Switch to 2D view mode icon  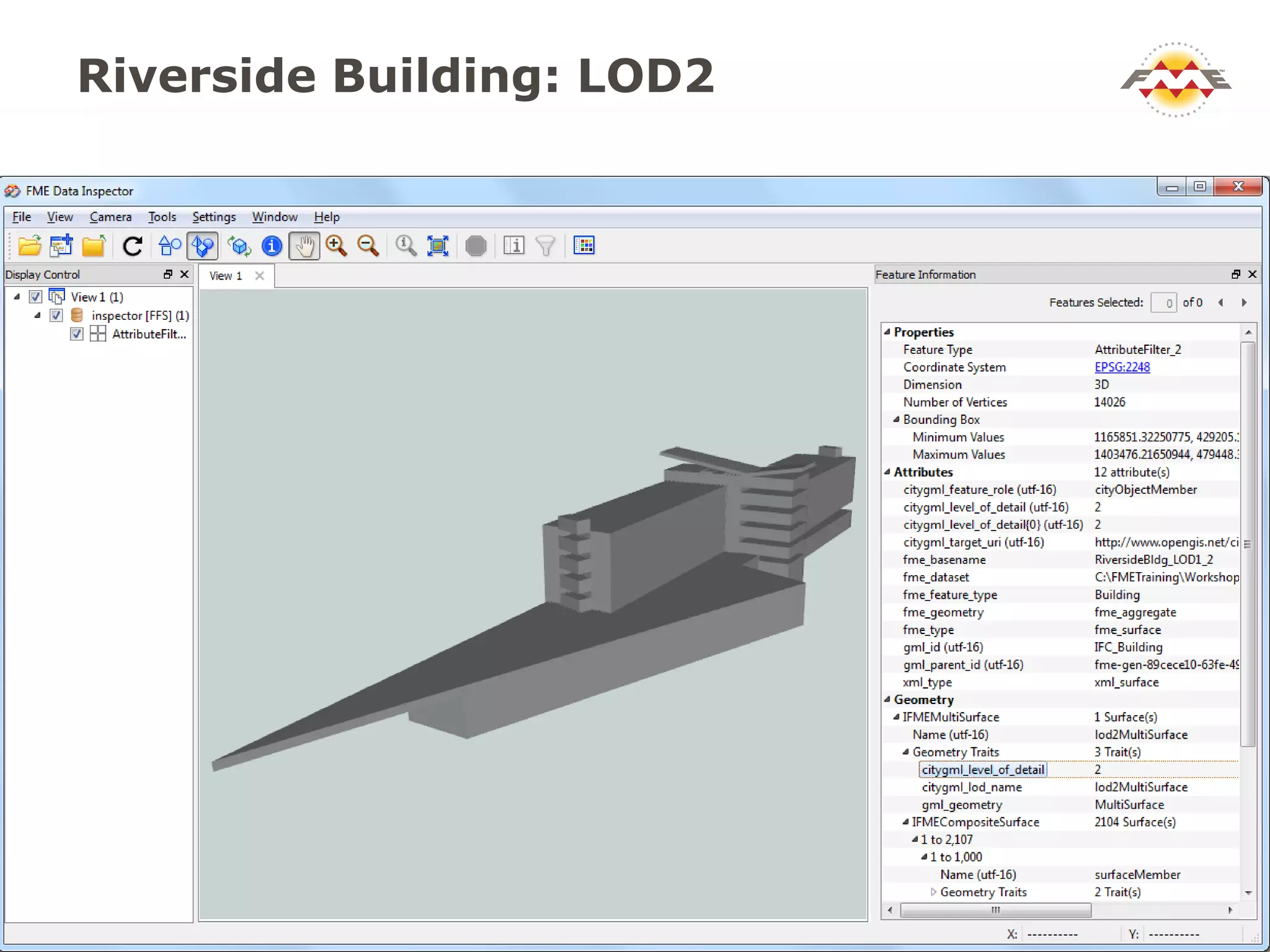(170, 246)
